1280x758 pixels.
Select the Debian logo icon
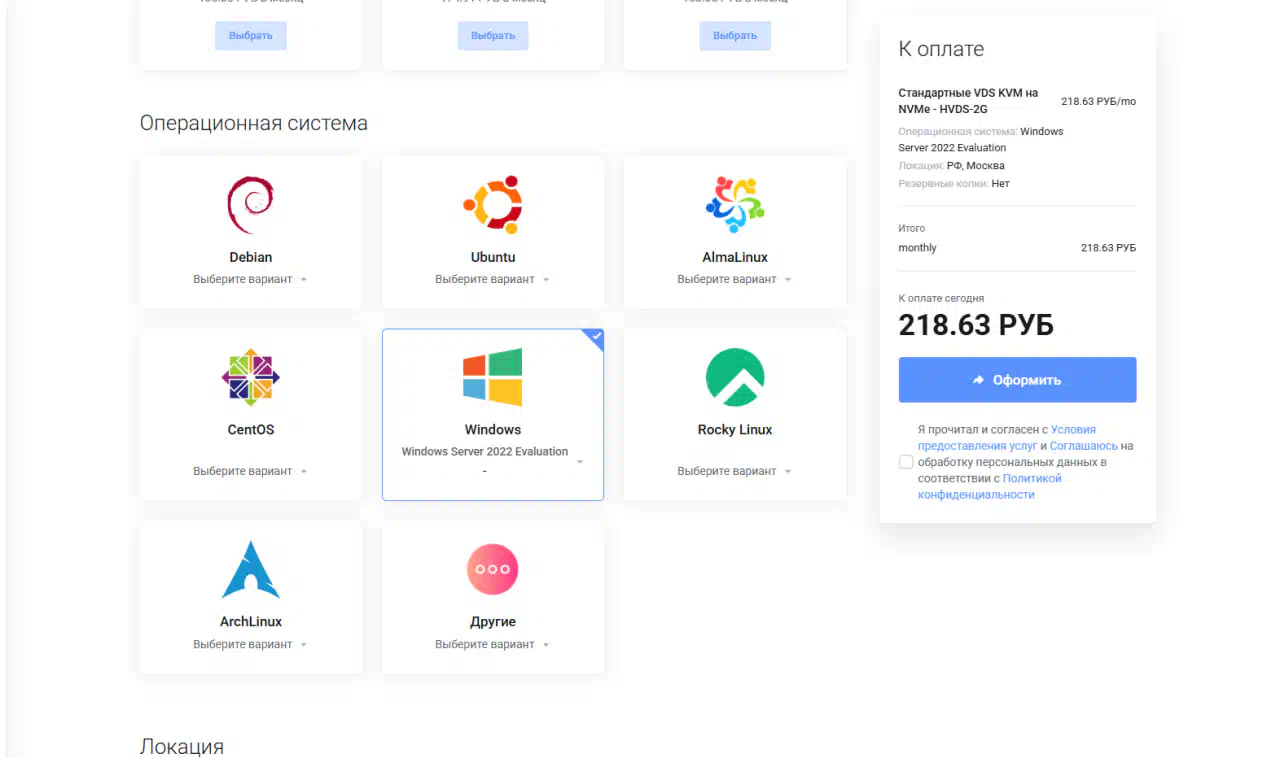[250, 204]
